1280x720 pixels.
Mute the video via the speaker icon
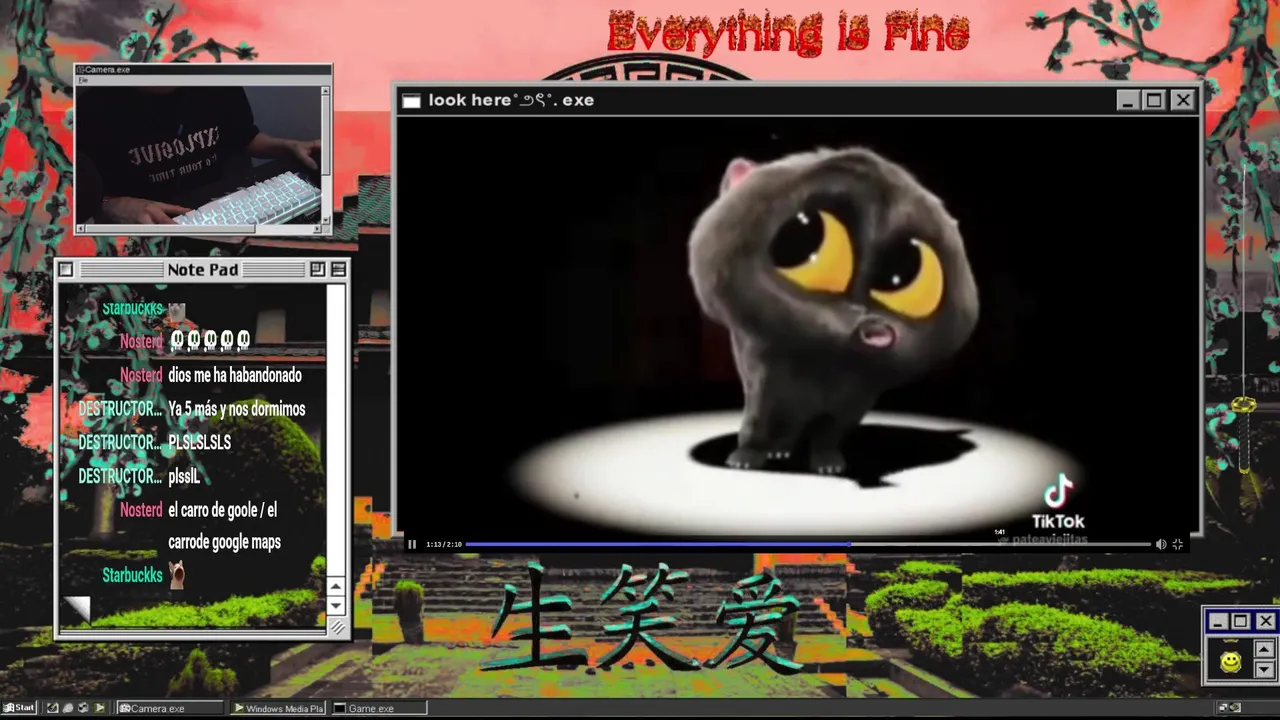1161,544
